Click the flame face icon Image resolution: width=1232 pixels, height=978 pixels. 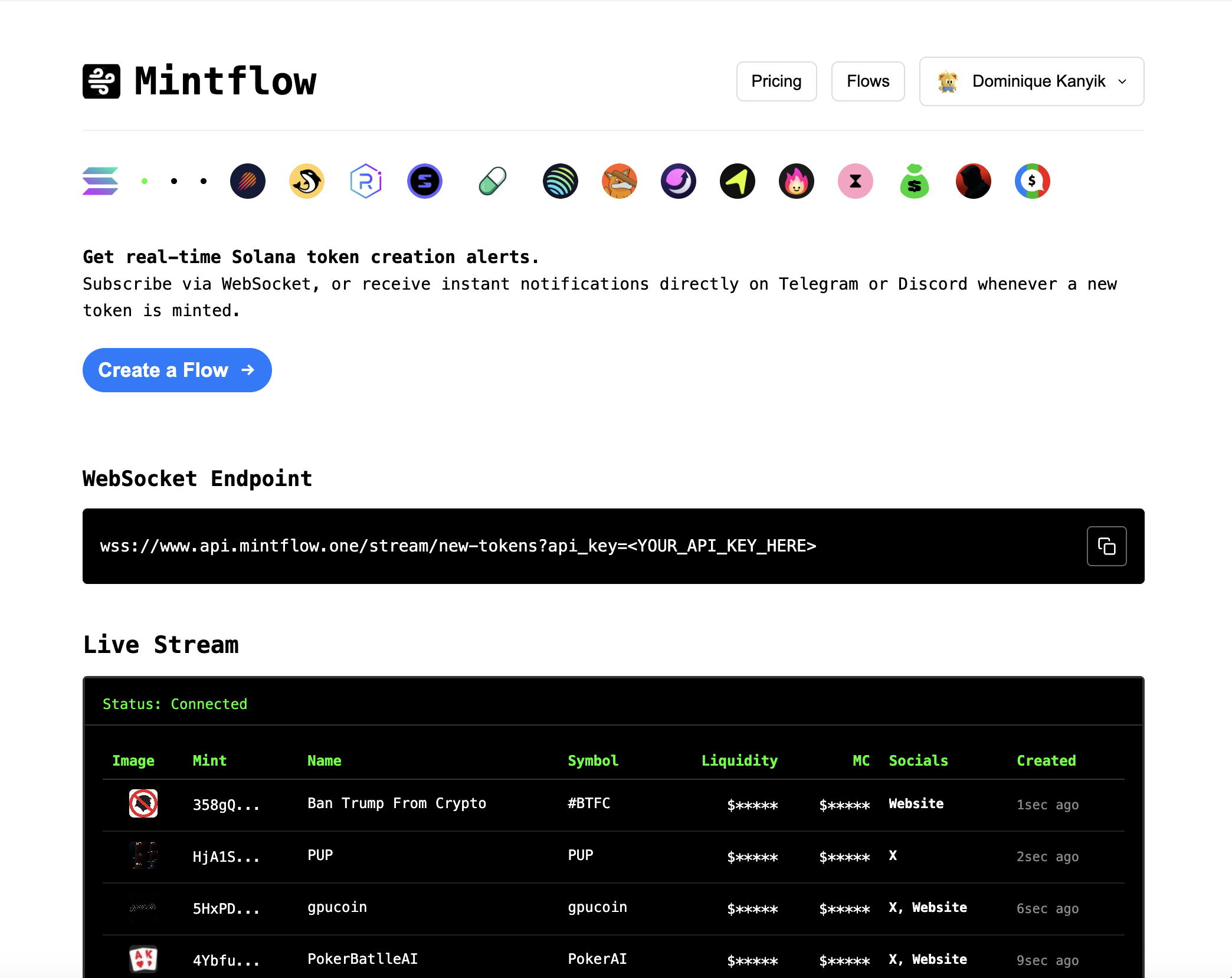click(796, 181)
